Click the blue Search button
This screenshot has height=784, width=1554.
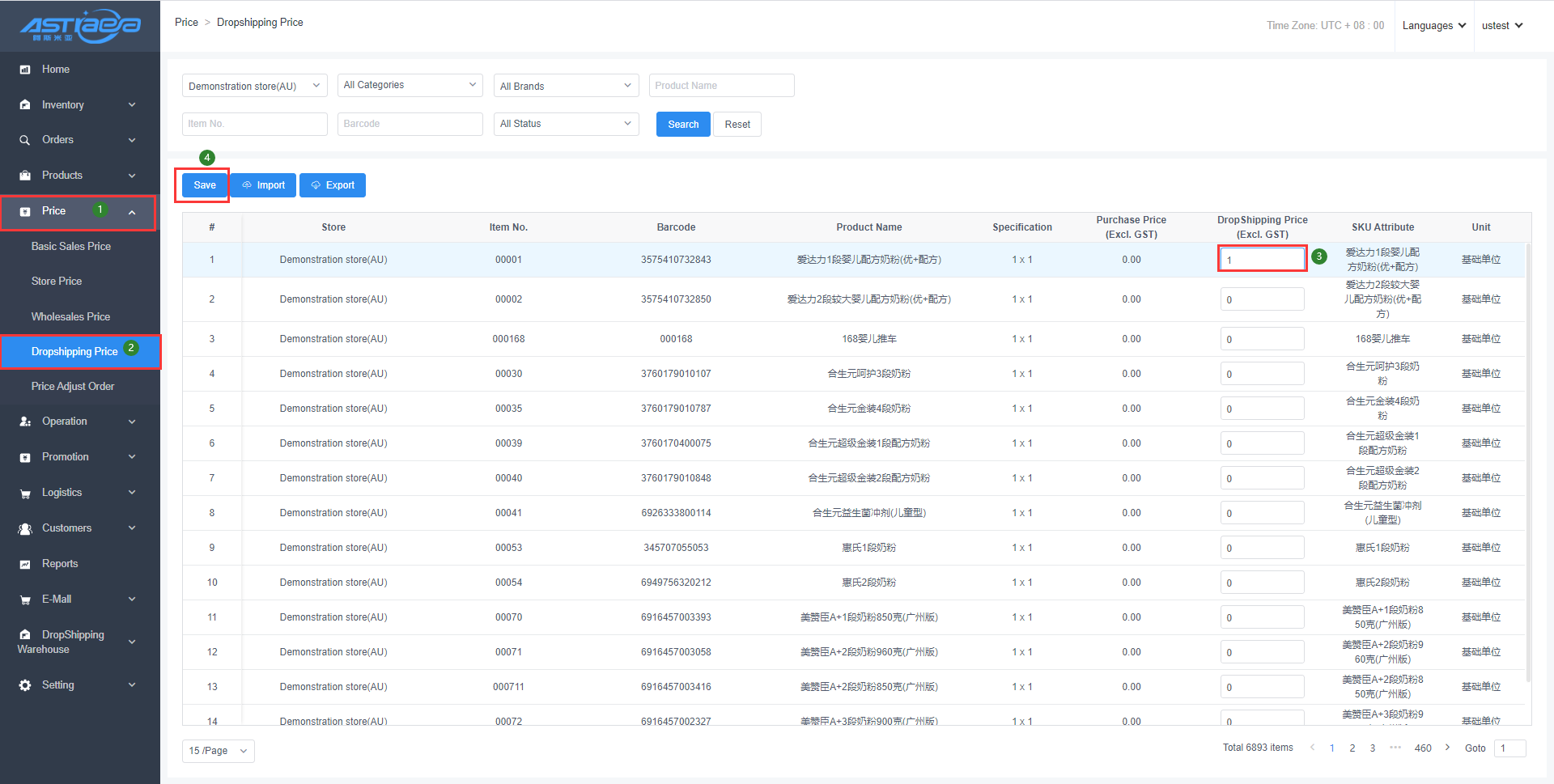[x=683, y=125]
